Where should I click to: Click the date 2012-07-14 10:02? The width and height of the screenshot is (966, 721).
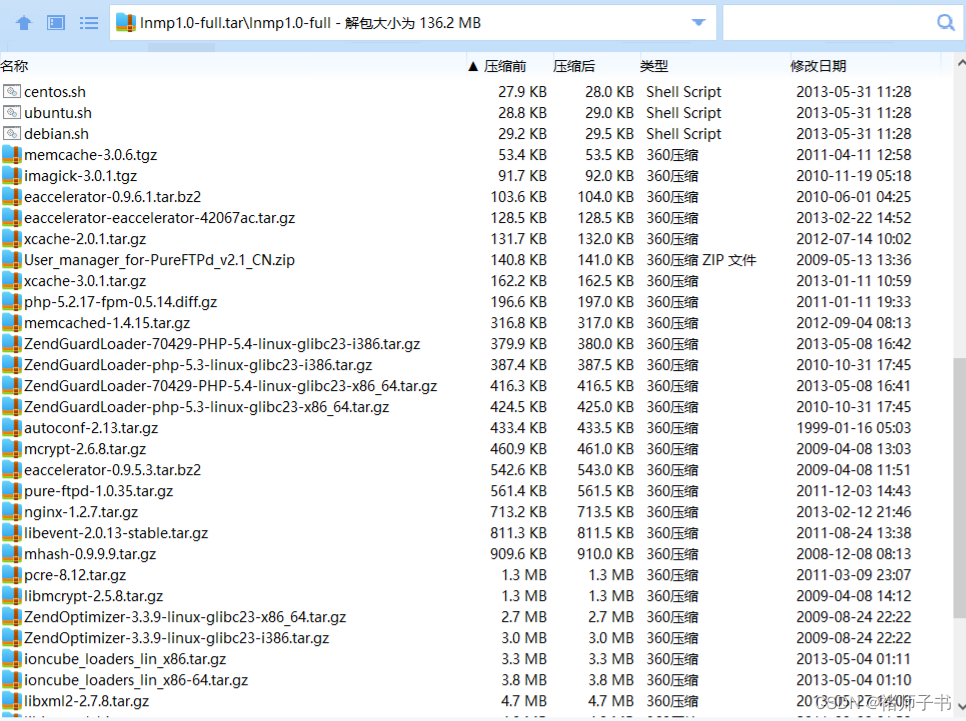pyautogui.click(x=853, y=238)
